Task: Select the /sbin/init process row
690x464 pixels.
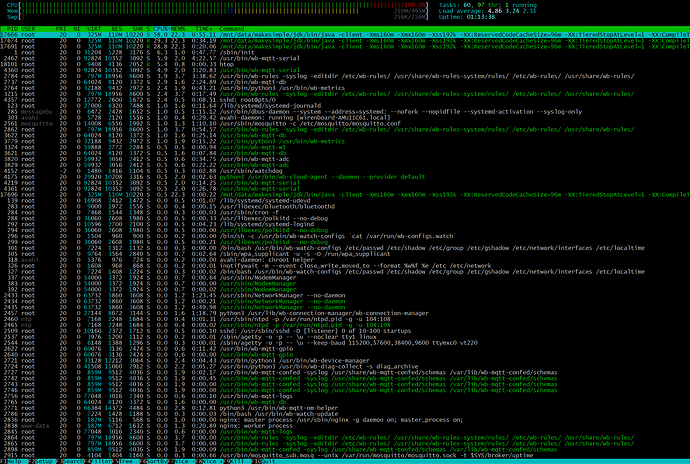Action: click(x=345, y=52)
